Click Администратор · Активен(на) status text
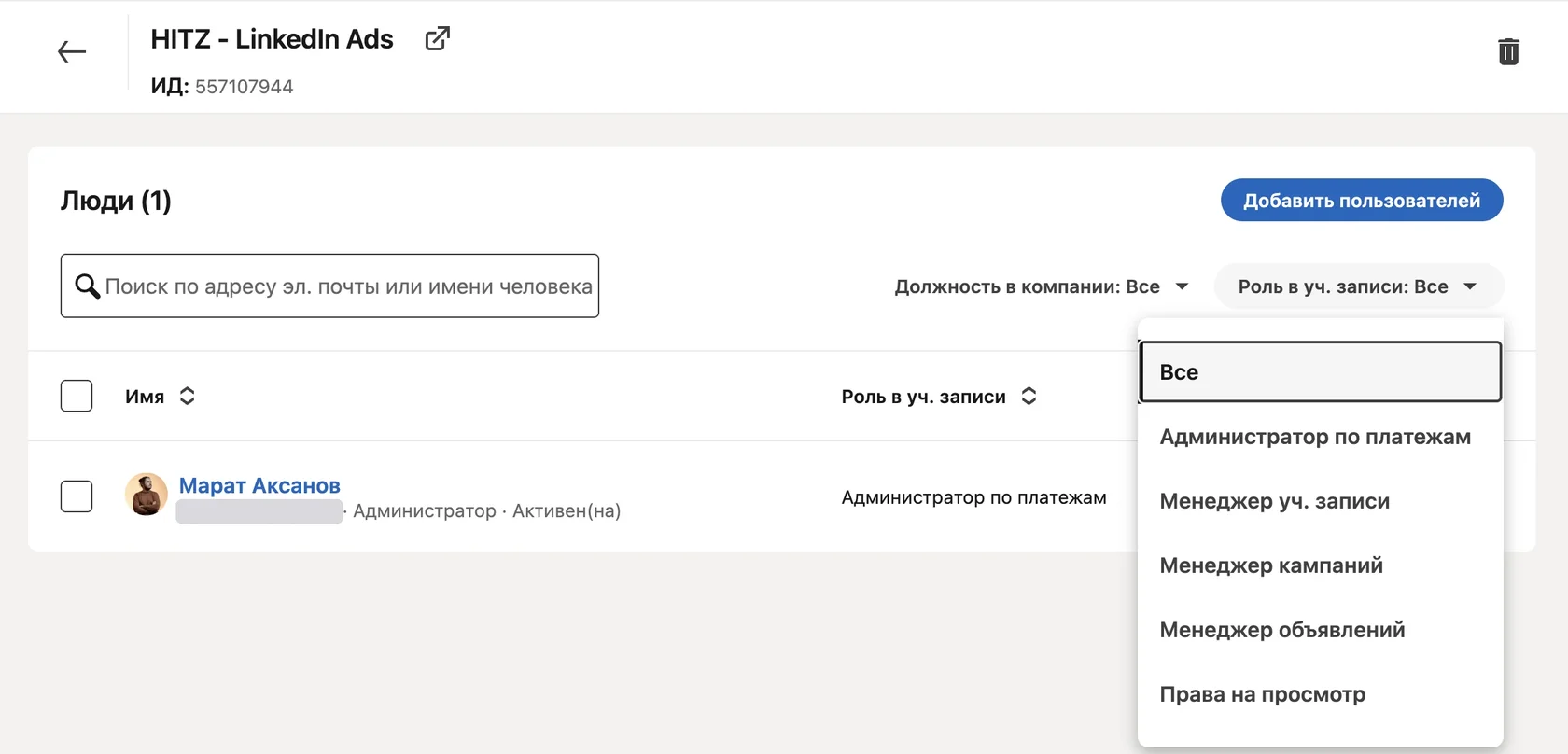This screenshot has width=1568, height=754. 486,510
